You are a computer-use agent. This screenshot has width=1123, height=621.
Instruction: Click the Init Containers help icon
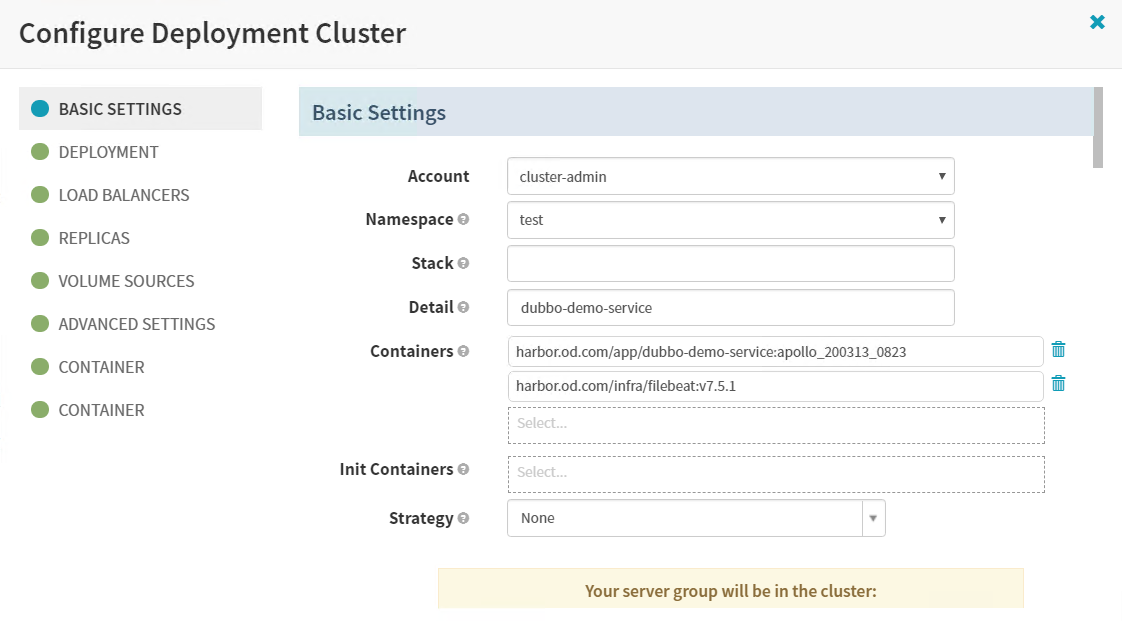pyautogui.click(x=463, y=469)
